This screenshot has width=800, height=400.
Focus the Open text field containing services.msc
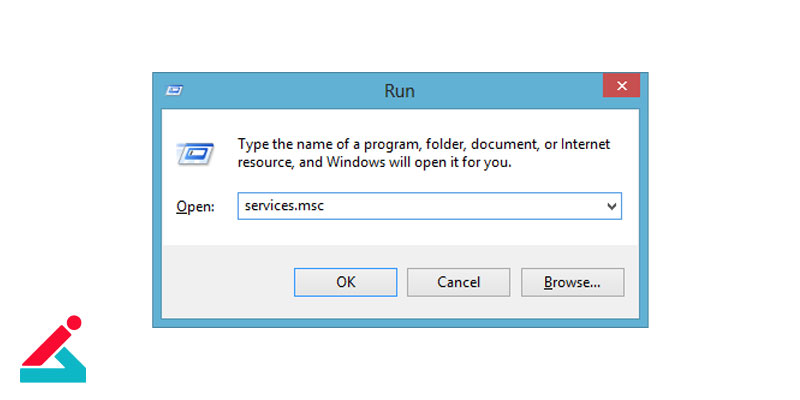point(429,206)
